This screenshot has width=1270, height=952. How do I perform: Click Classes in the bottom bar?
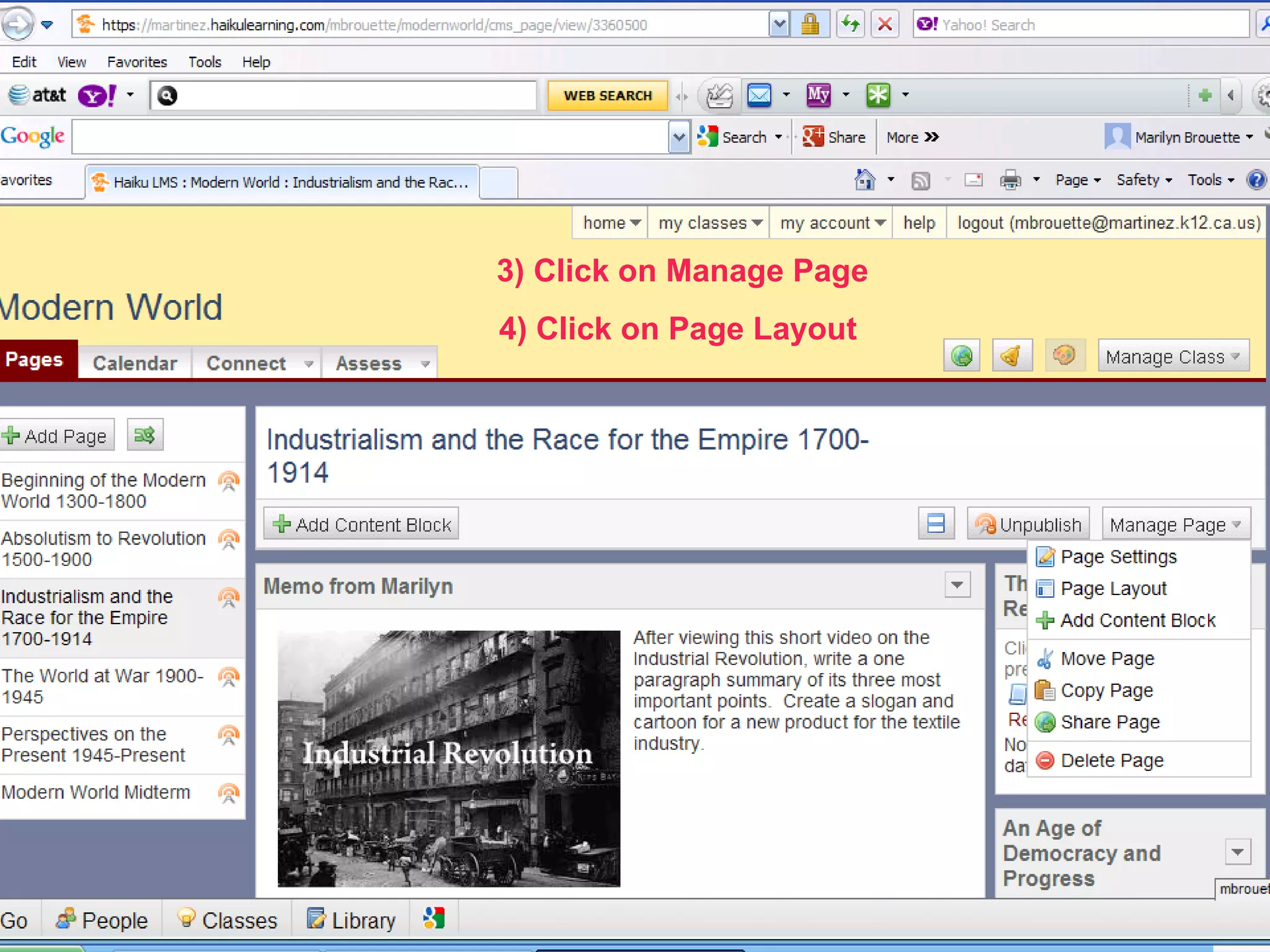(x=228, y=920)
